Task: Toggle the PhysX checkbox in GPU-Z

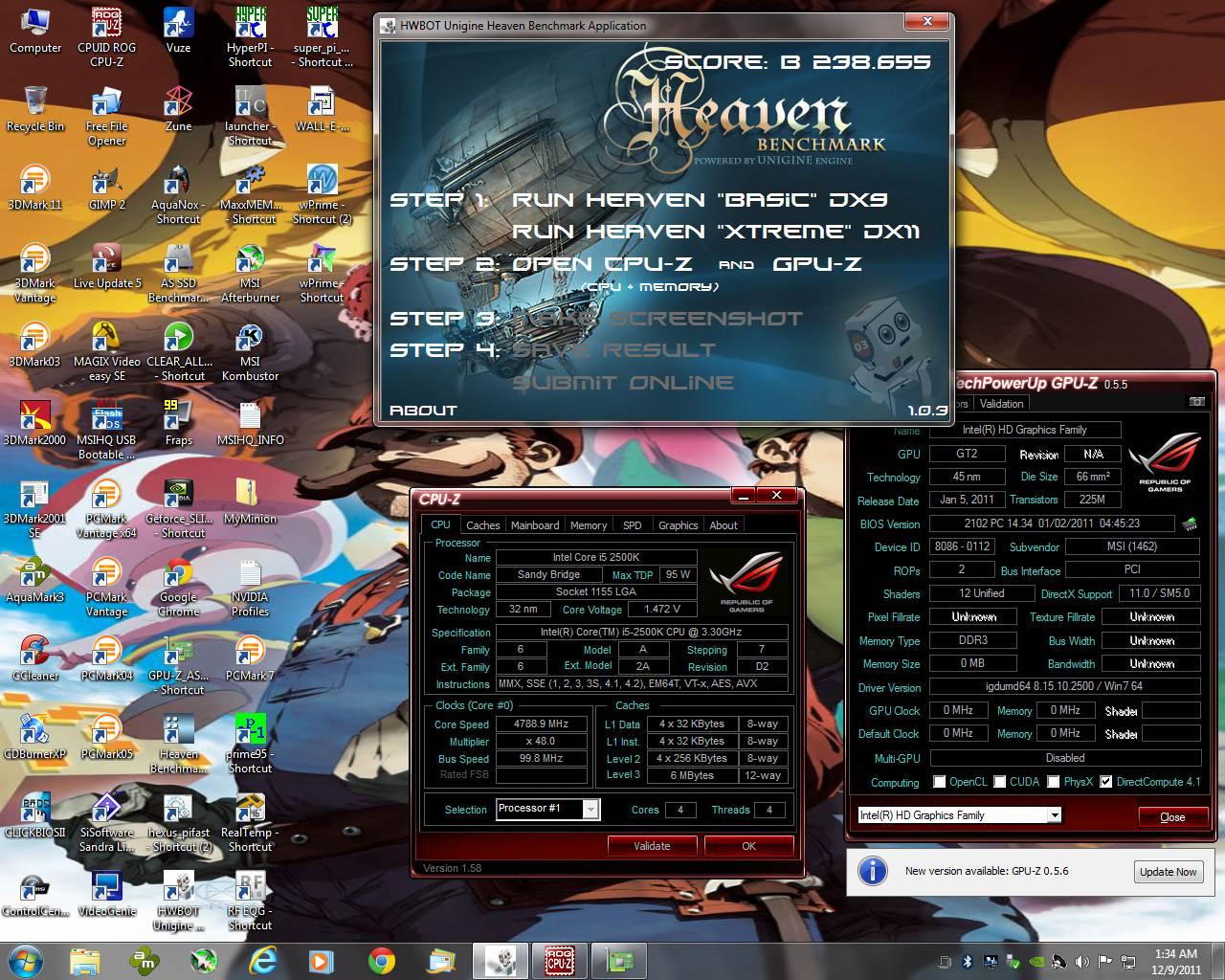Action: 1053,782
